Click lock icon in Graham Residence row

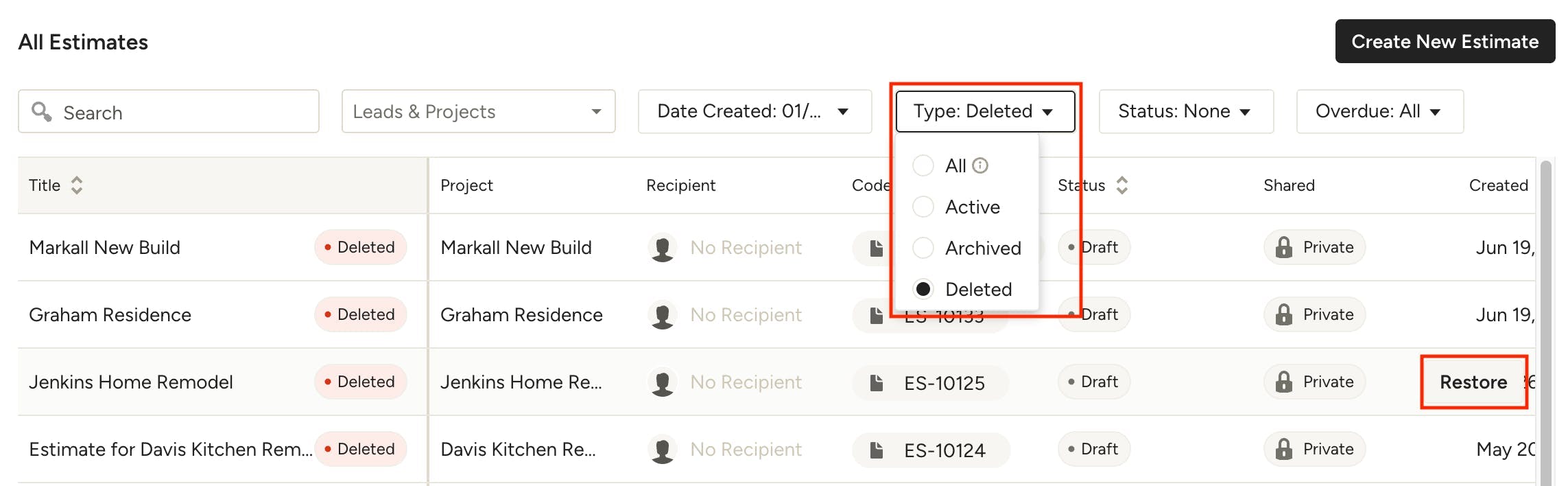1284,314
